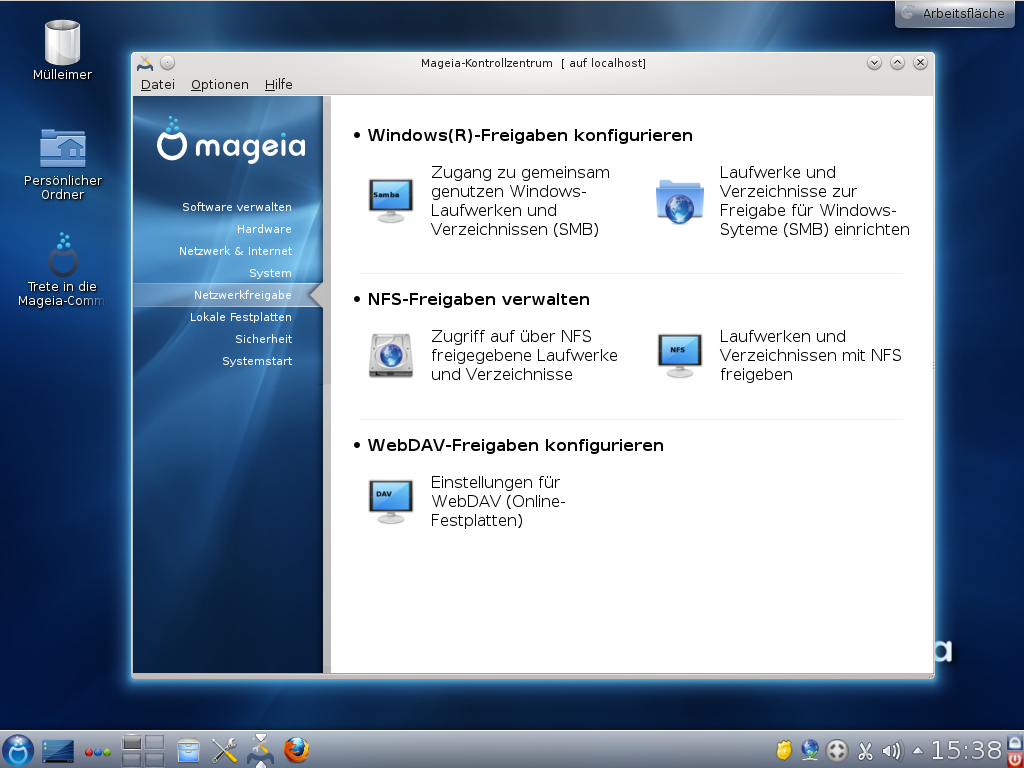Open the NFS hard drive globe icon
The height and width of the screenshot is (768, 1024).
click(391, 355)
